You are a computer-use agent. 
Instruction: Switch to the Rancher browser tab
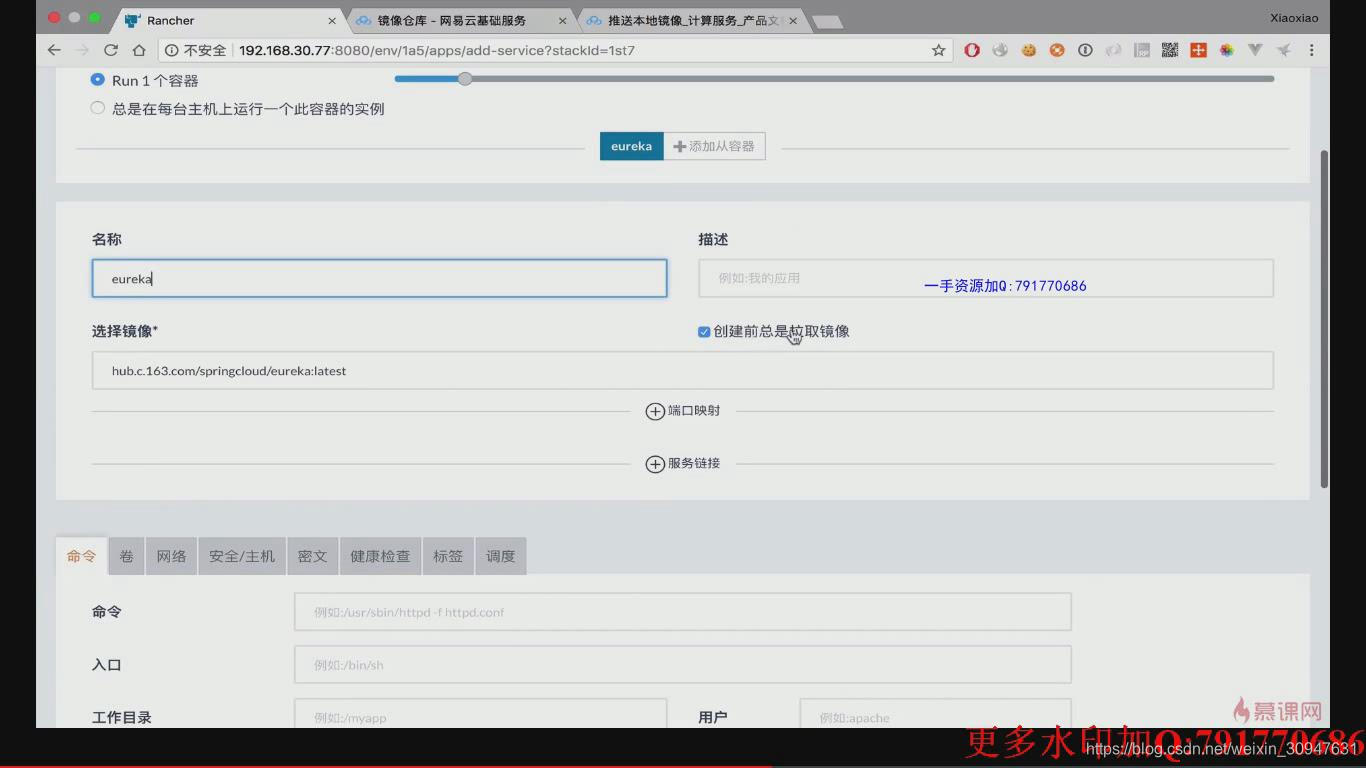[230, 20]
